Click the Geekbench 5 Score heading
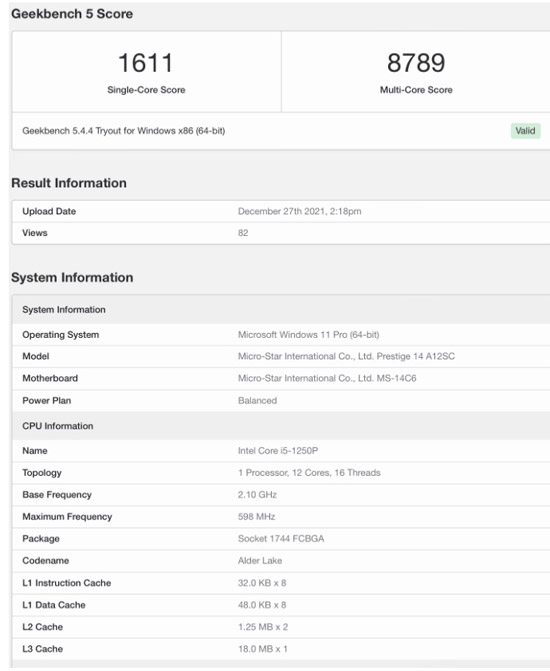This screenshot has width=550, height=671. 72,14
